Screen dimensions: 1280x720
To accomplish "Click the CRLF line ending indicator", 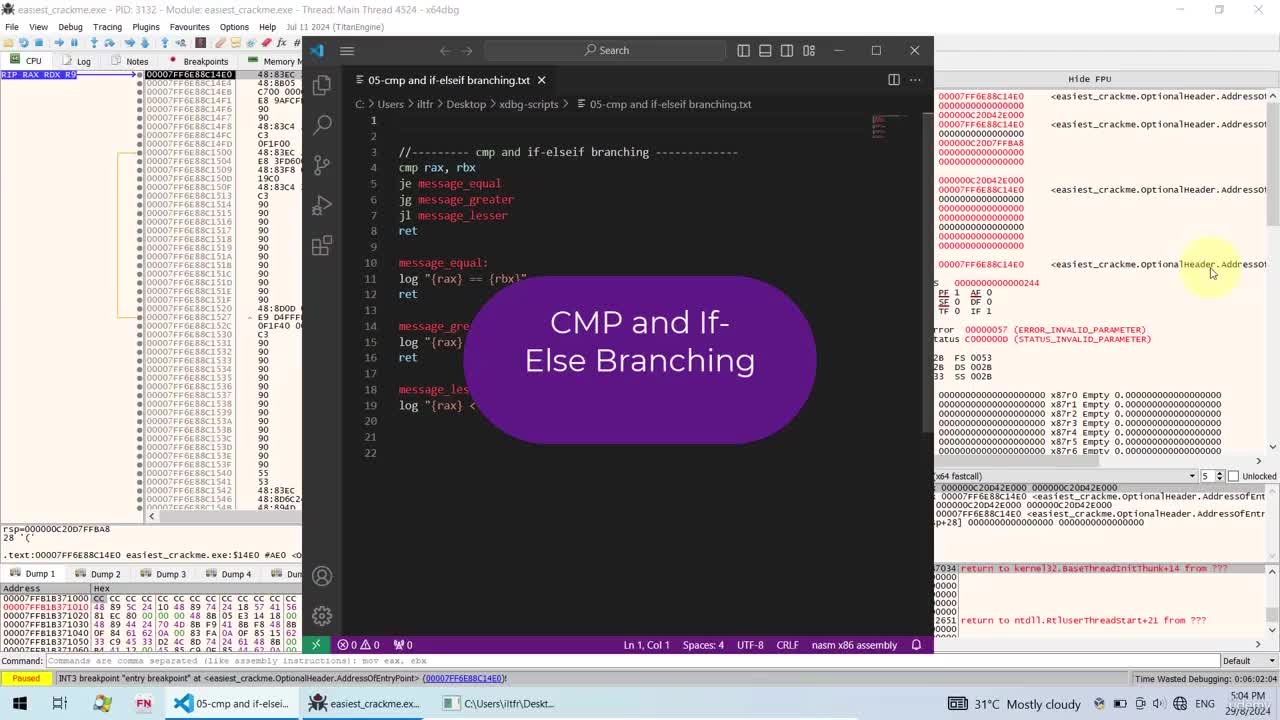I will pos(787,645).
